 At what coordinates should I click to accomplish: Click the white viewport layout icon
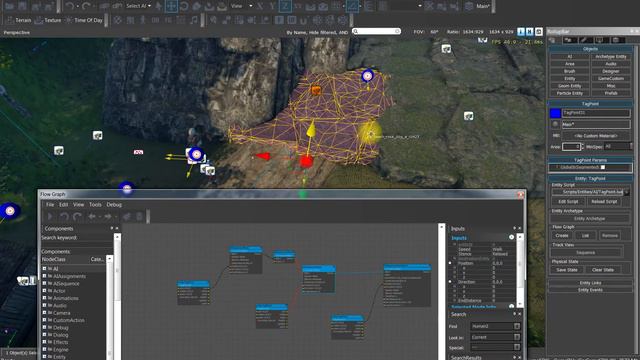538,31
